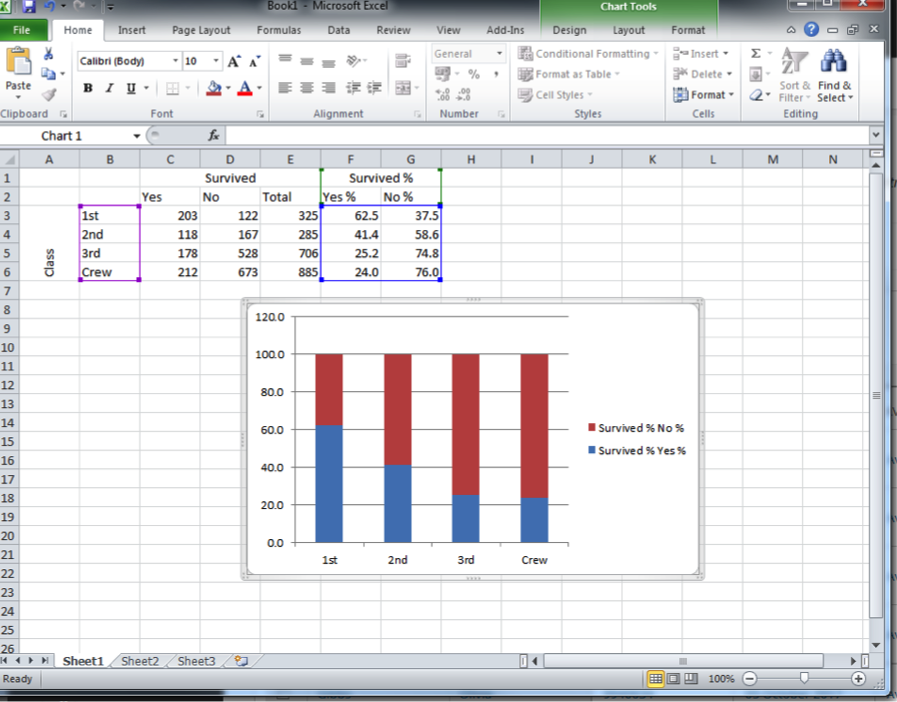Switch to Chart Tools Design tab
This screenshot has width=897, height=702.
pyautogui.click(x=569, y=30)
